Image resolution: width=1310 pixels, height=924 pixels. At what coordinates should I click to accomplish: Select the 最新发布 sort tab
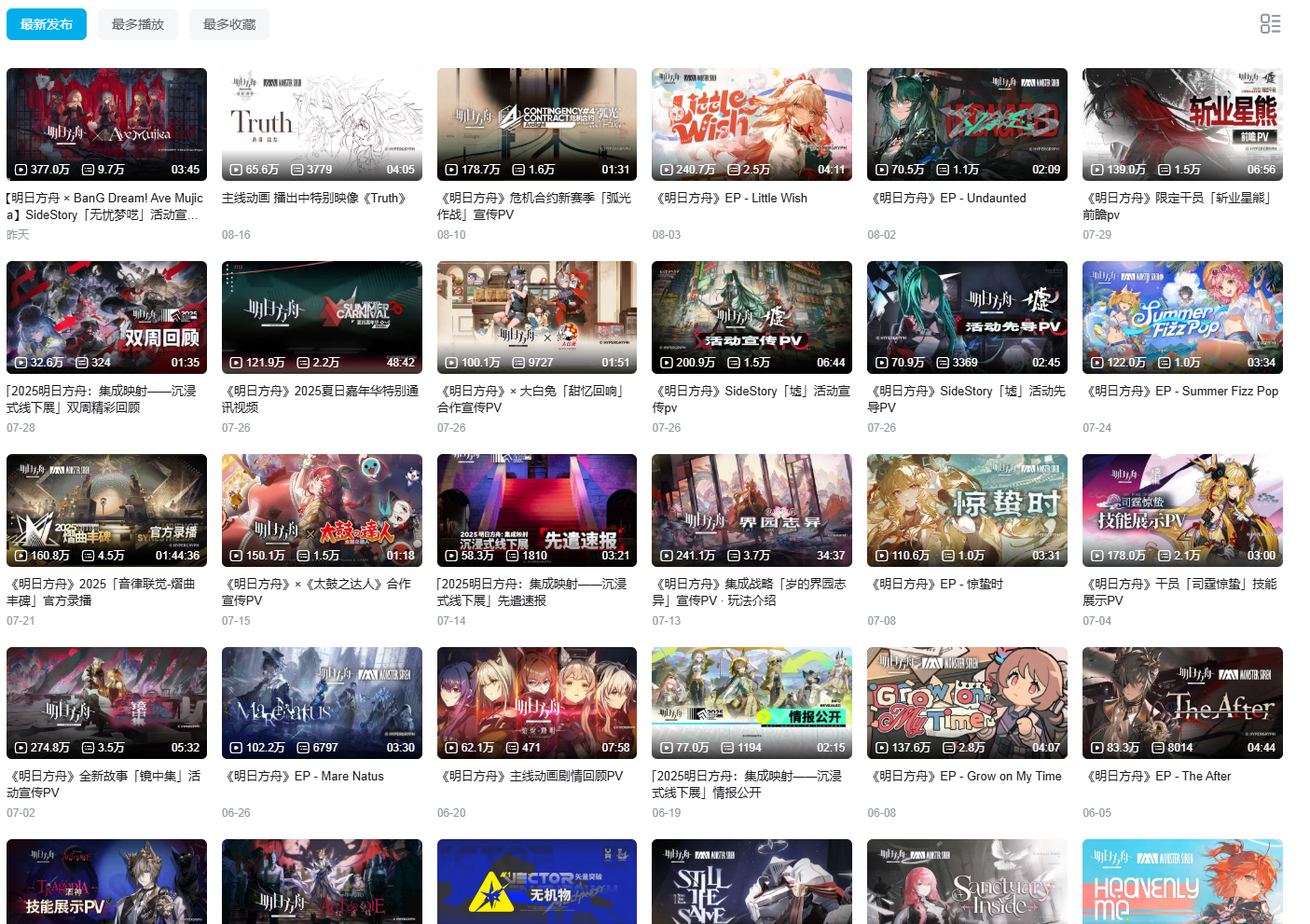(x=47, y=24)
